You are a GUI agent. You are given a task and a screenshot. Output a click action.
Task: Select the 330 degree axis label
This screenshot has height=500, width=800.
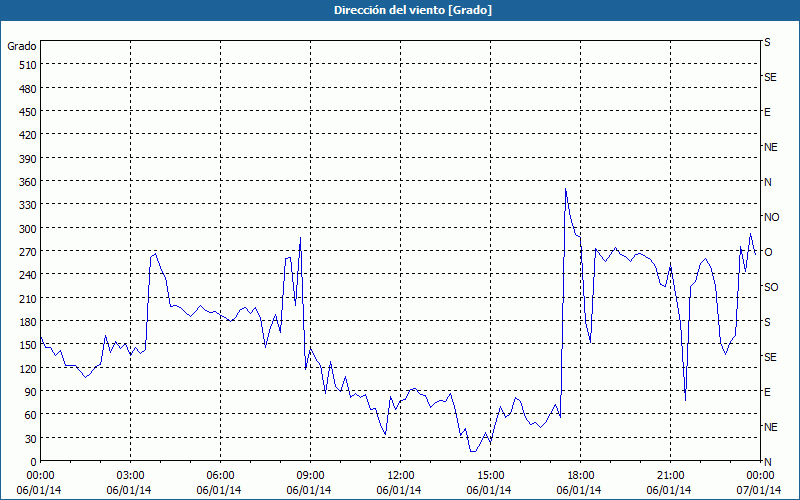tap(28, 205)
